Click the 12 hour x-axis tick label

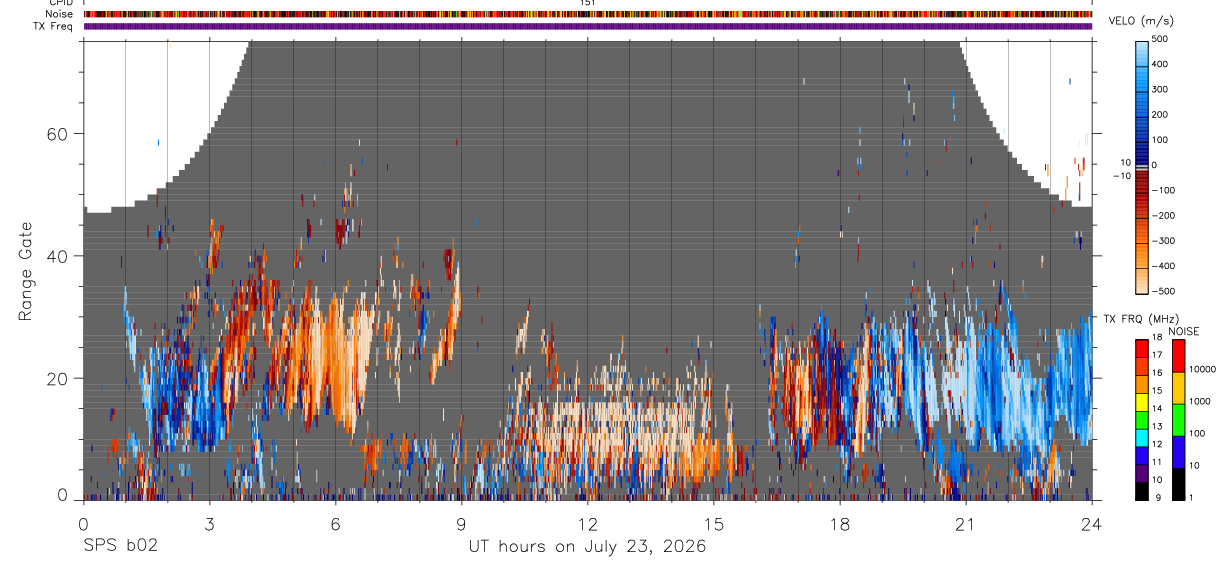[588, 524]
